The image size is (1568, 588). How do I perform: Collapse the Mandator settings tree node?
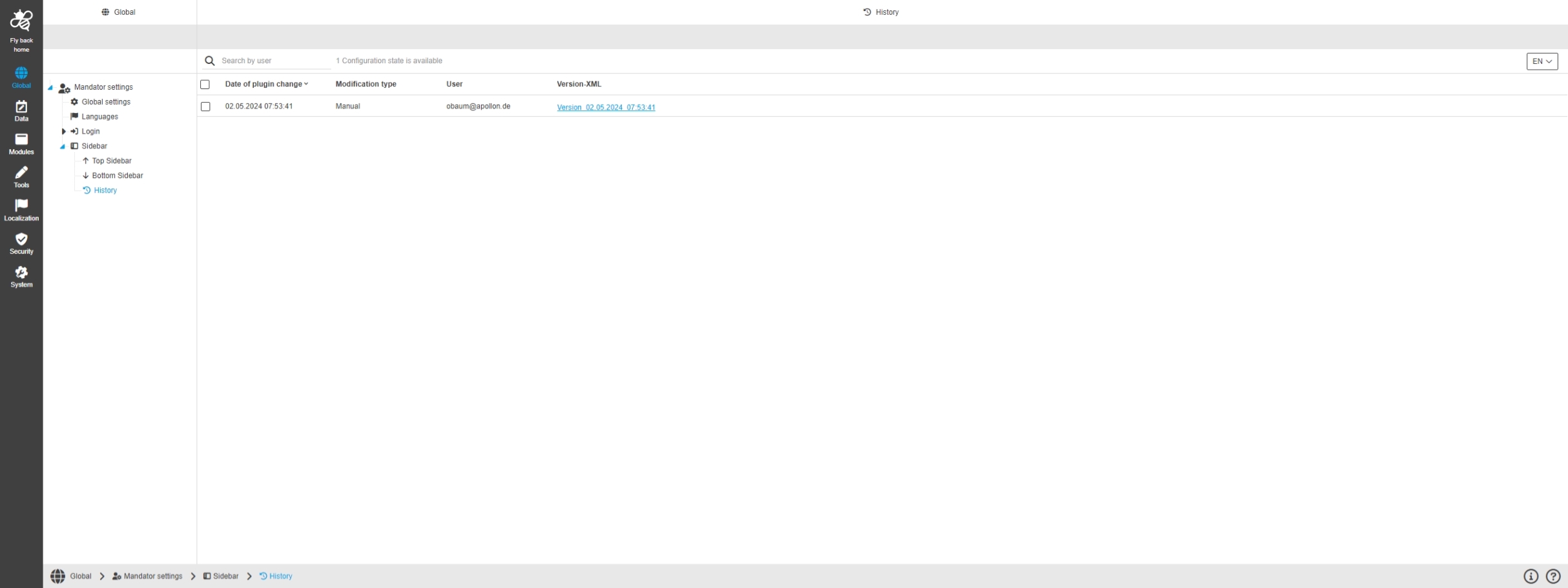[50, 88]
